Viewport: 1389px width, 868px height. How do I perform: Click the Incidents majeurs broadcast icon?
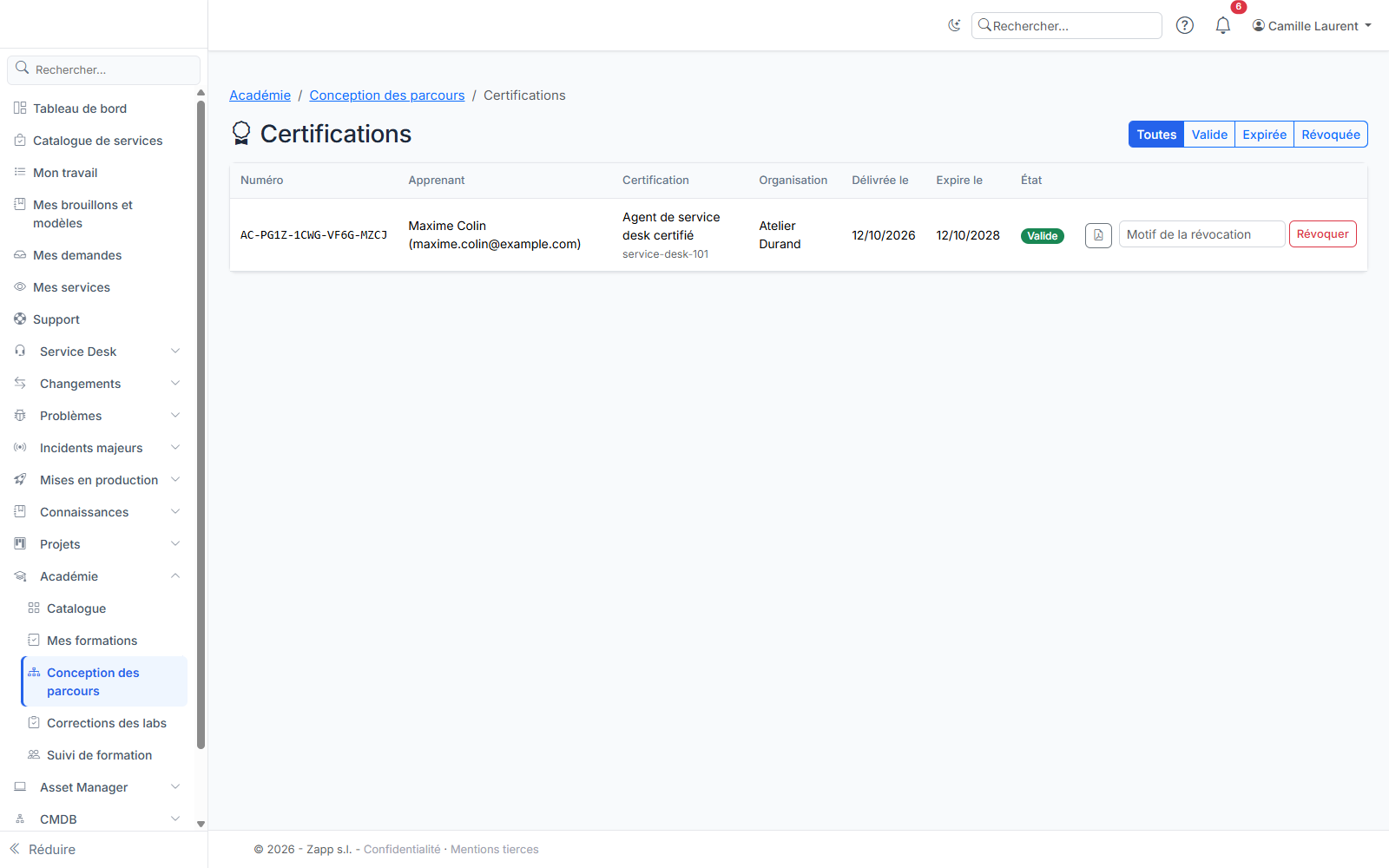(x=20, y=447)
